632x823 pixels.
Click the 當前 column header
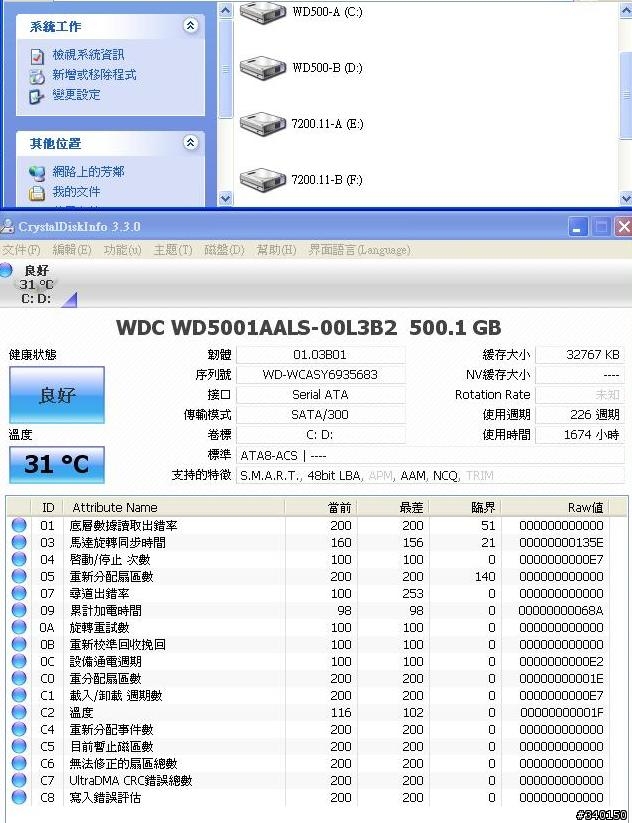click(x=321, y=508)
